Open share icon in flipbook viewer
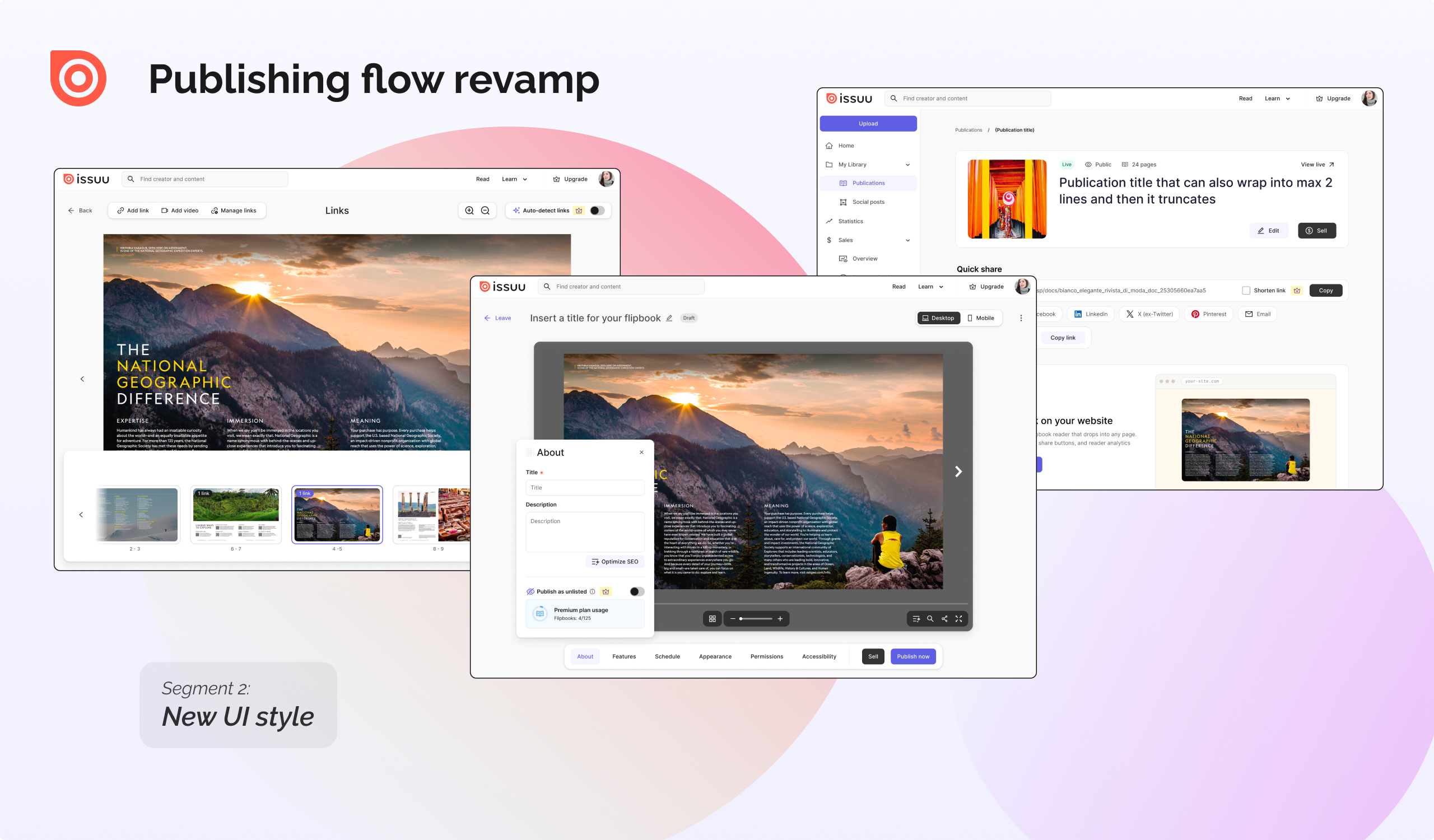This screenshot has height=840, width=1434. (x=944, y=619)
